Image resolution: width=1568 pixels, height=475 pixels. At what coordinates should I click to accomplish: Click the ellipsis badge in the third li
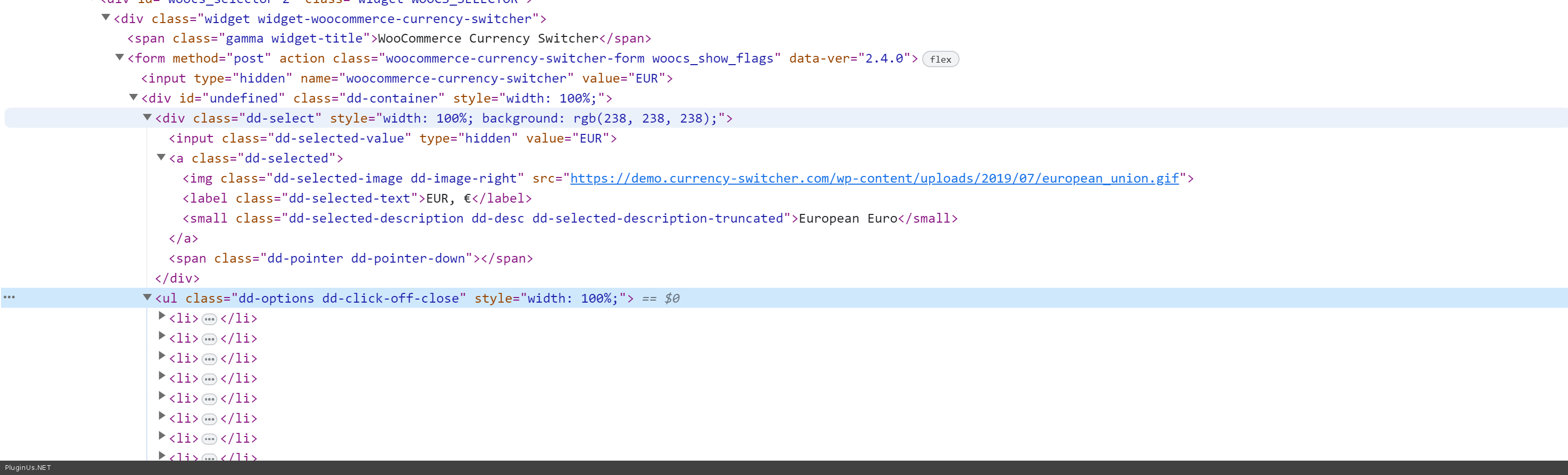pyautogui.click(x=209, y=359)
